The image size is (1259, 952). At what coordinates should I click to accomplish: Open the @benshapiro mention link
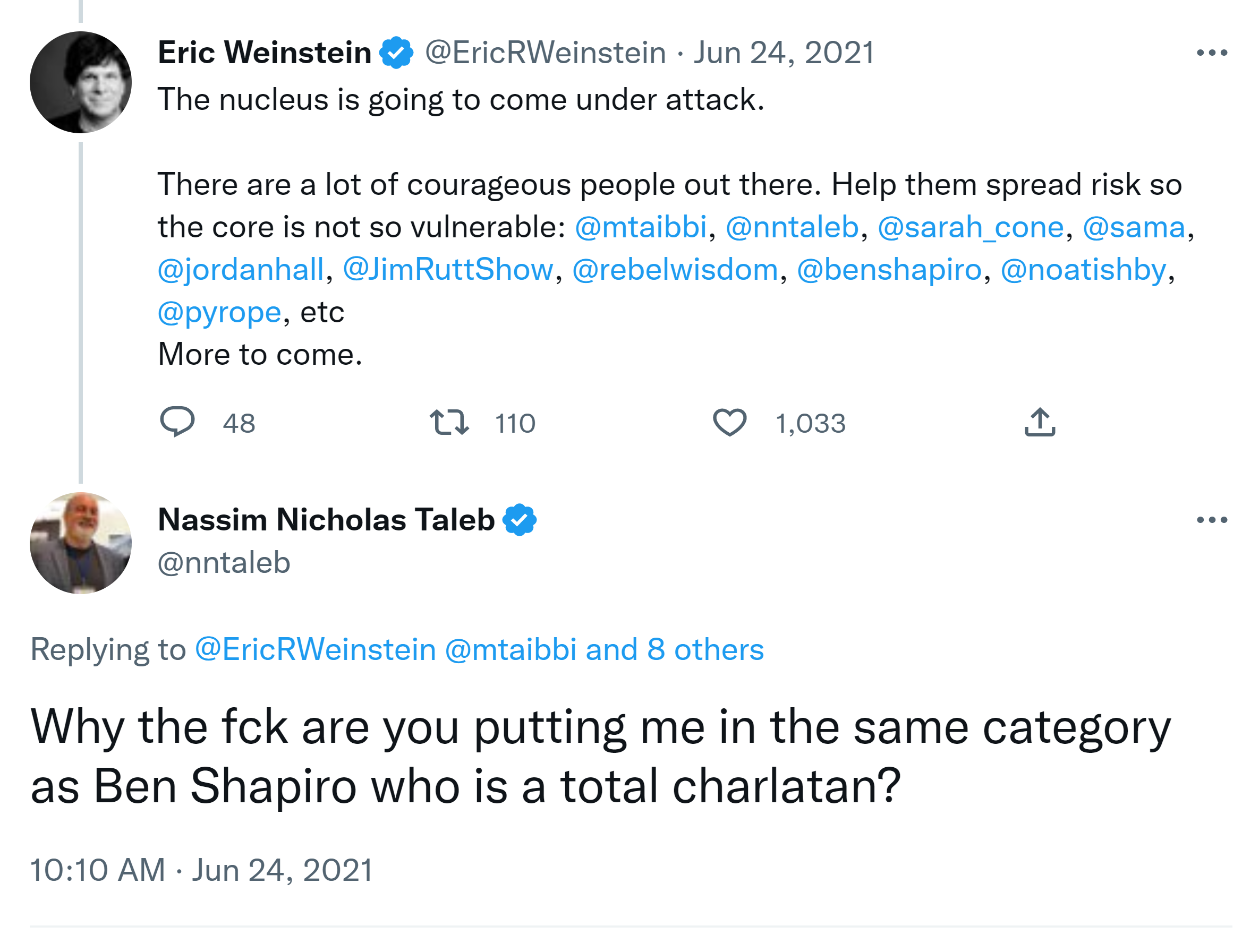click(x=889, y=269)
